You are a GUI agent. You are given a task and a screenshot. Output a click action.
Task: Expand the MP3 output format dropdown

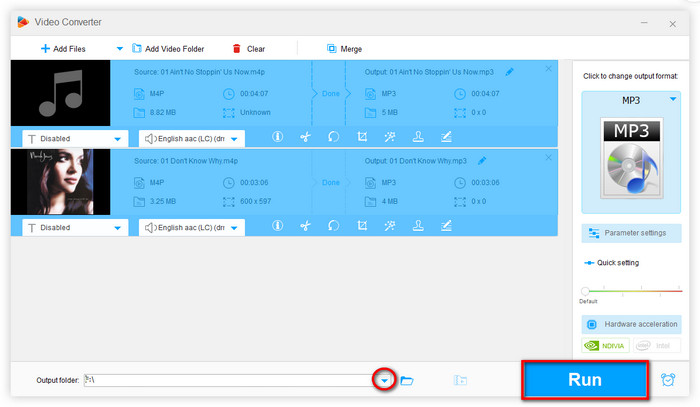673,99
